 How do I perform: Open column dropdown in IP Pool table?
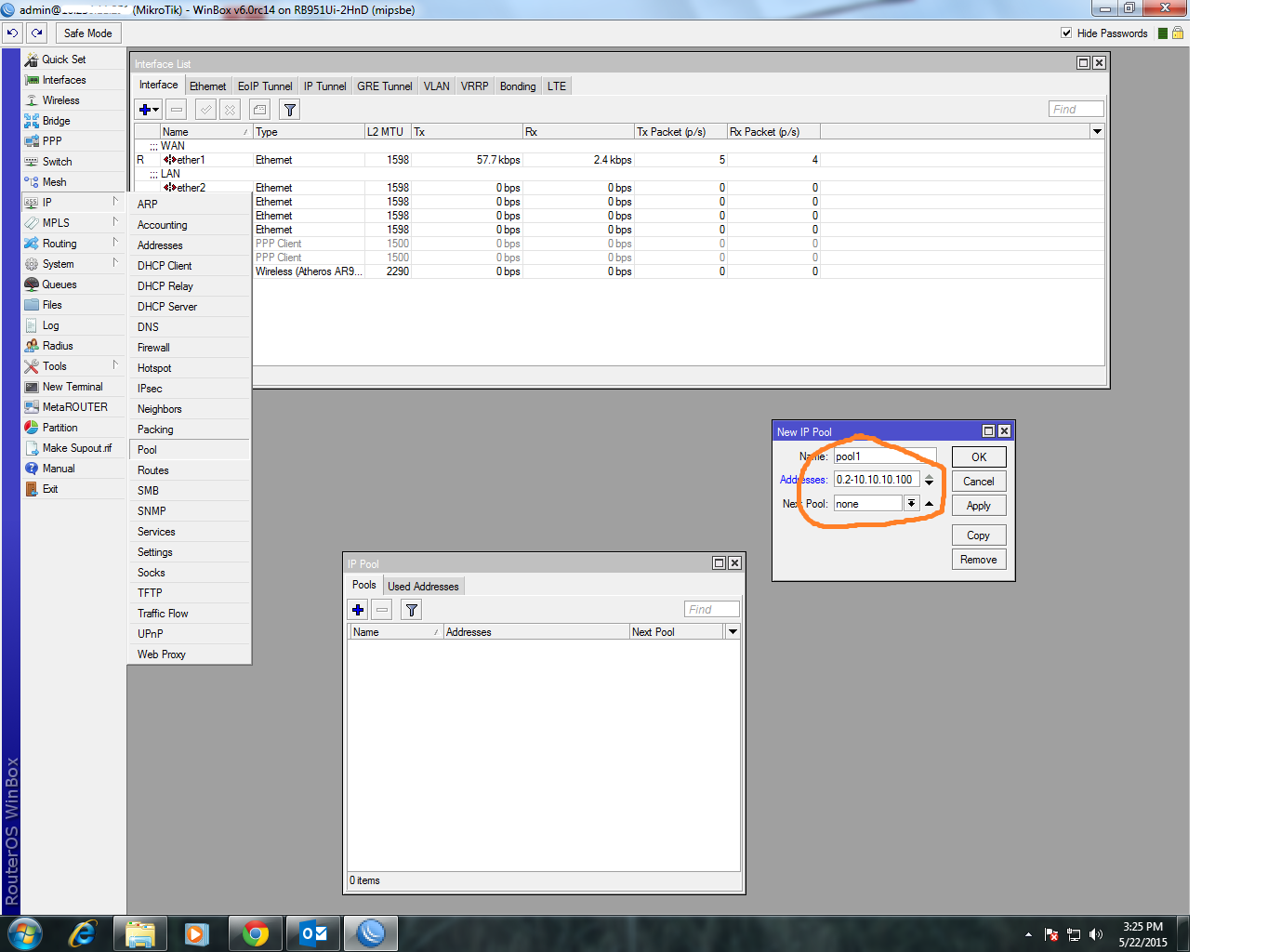tap(733, 631)
